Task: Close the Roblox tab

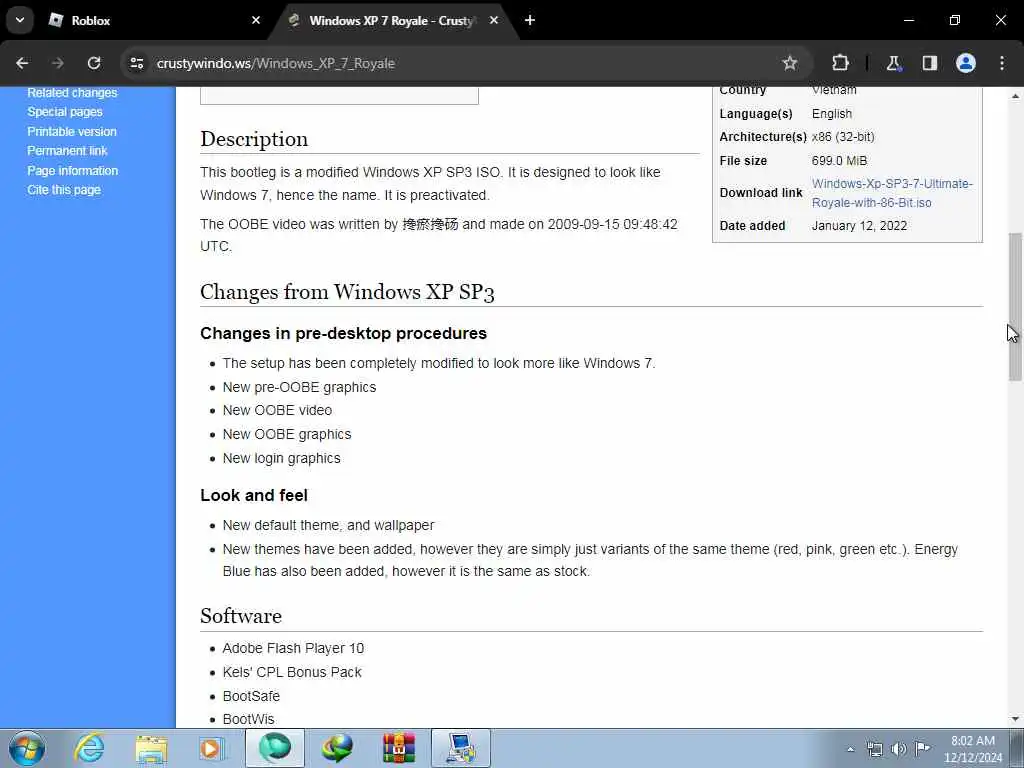Action: coord(256,20)
